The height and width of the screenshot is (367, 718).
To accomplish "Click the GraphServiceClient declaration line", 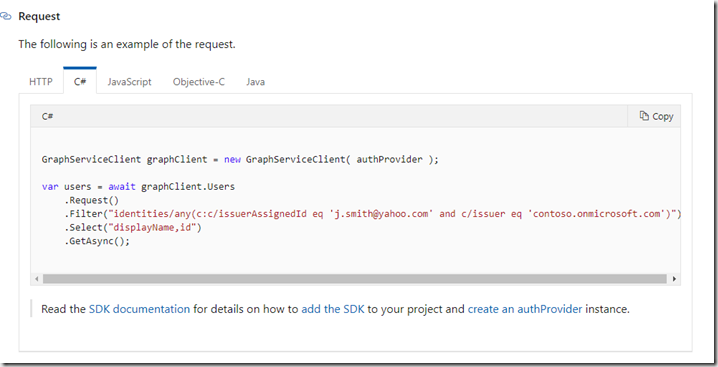I will (240, 159).
